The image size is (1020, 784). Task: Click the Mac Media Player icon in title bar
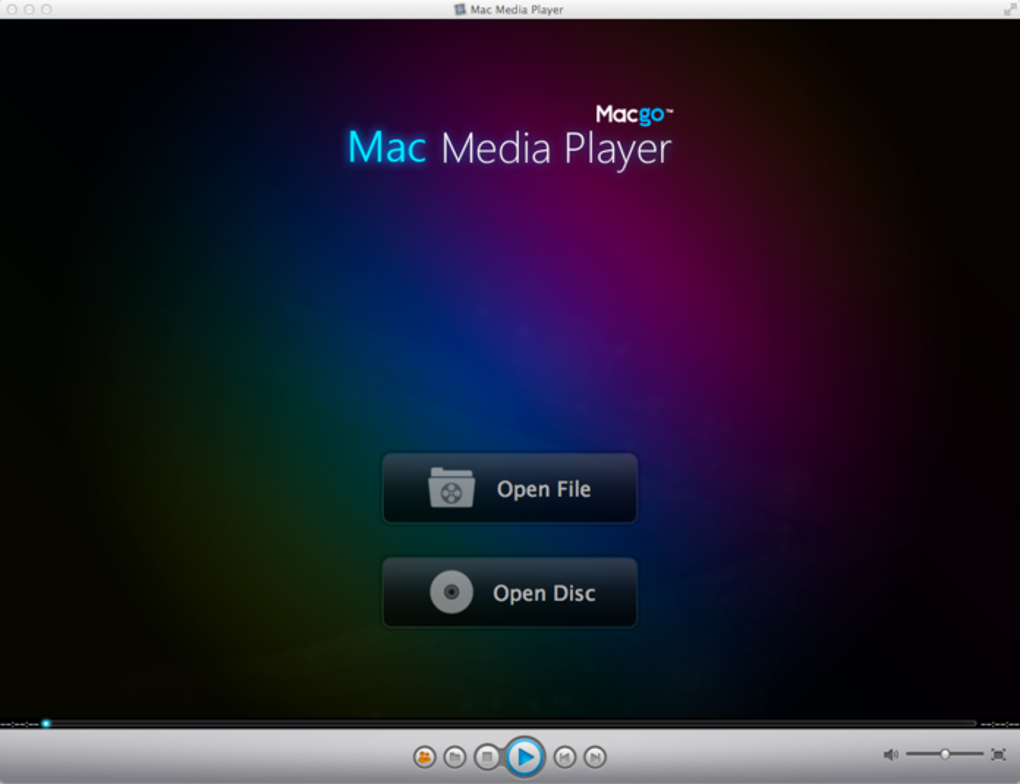coord(460,9)
